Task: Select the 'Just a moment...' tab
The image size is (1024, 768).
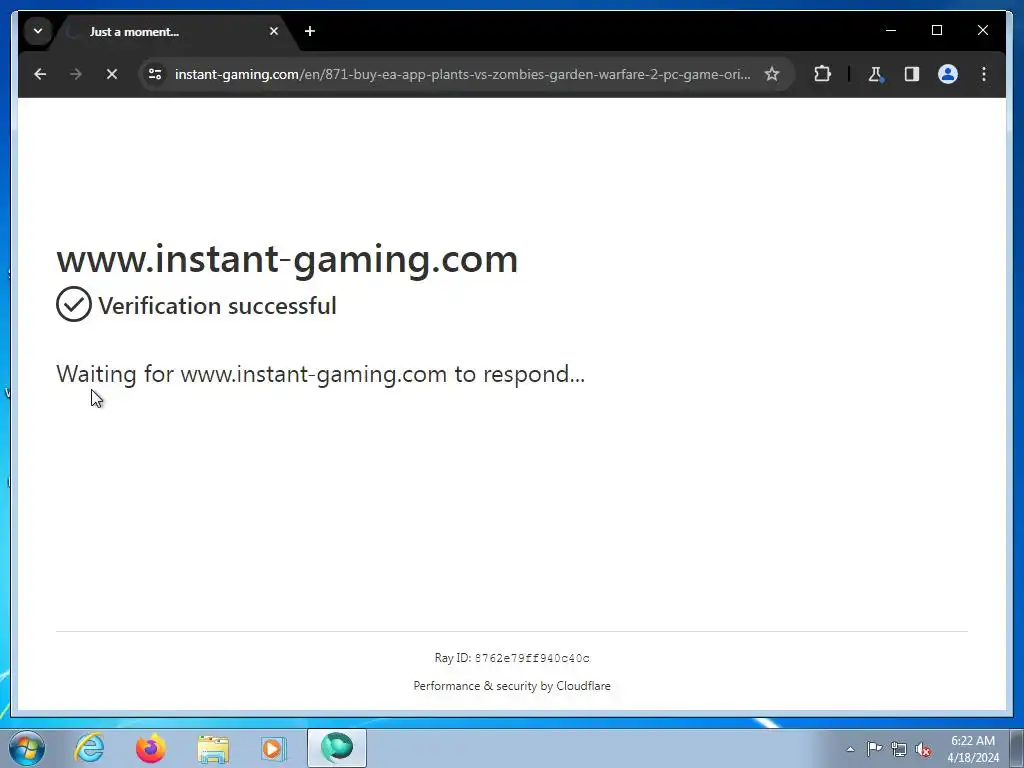Action: point(175,31)
